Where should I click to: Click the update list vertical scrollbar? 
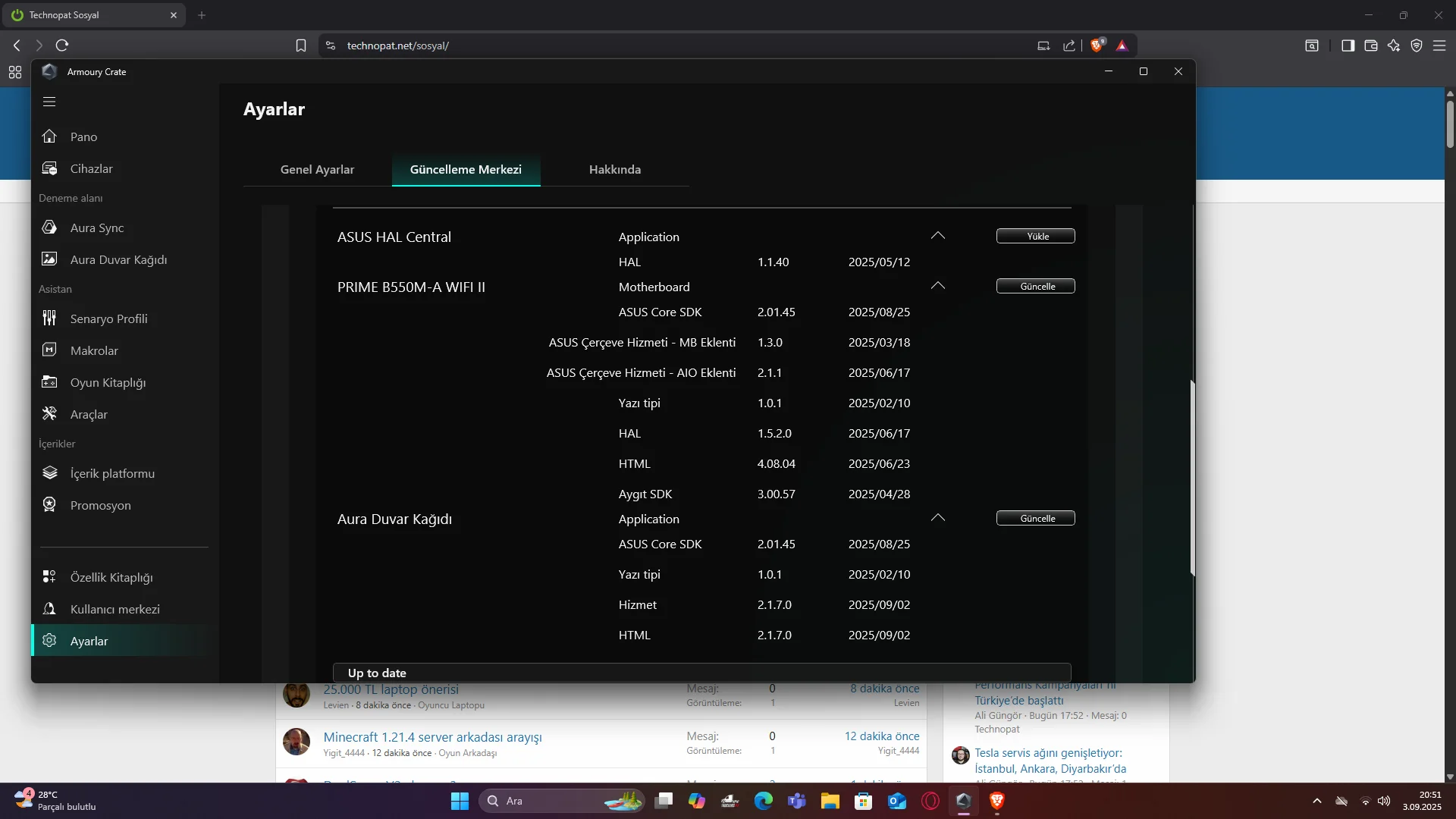coord(1192,478)
